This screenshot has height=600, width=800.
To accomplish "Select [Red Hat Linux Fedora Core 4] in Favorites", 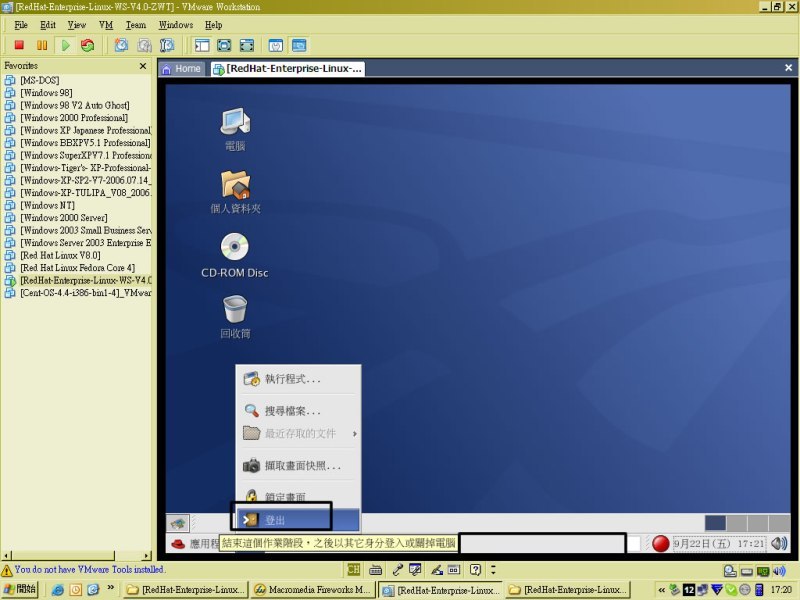I will click(78, 268).
